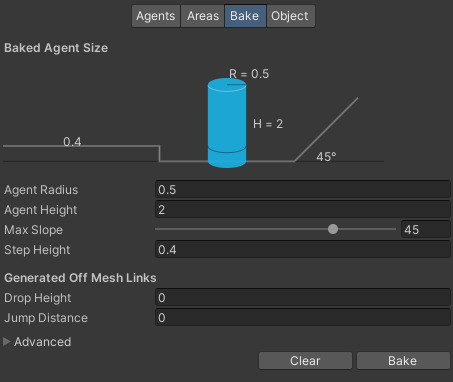453x382 pixels.
Task: Click the Step Height label
Action: (37, 250)
